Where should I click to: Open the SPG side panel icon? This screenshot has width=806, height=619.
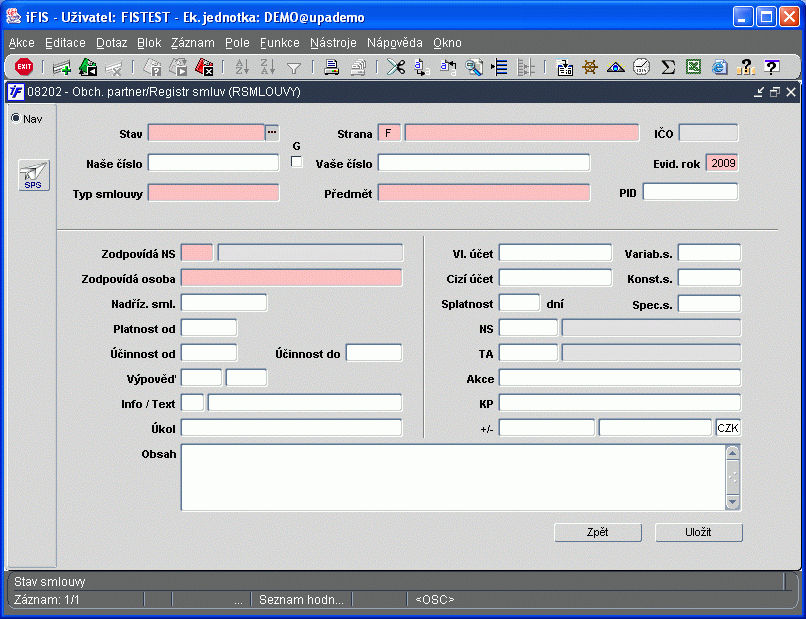pyautogui.click(x=33, y=175)
